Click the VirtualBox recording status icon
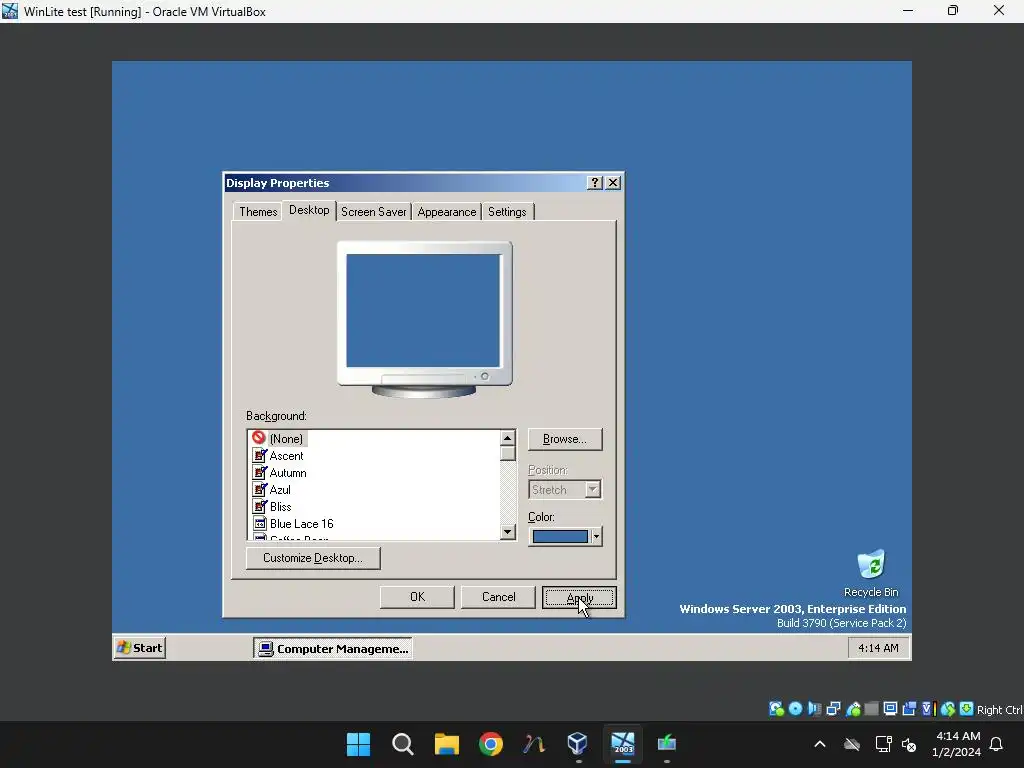This screenshot has width=1024, height=768. coord(909,709)
